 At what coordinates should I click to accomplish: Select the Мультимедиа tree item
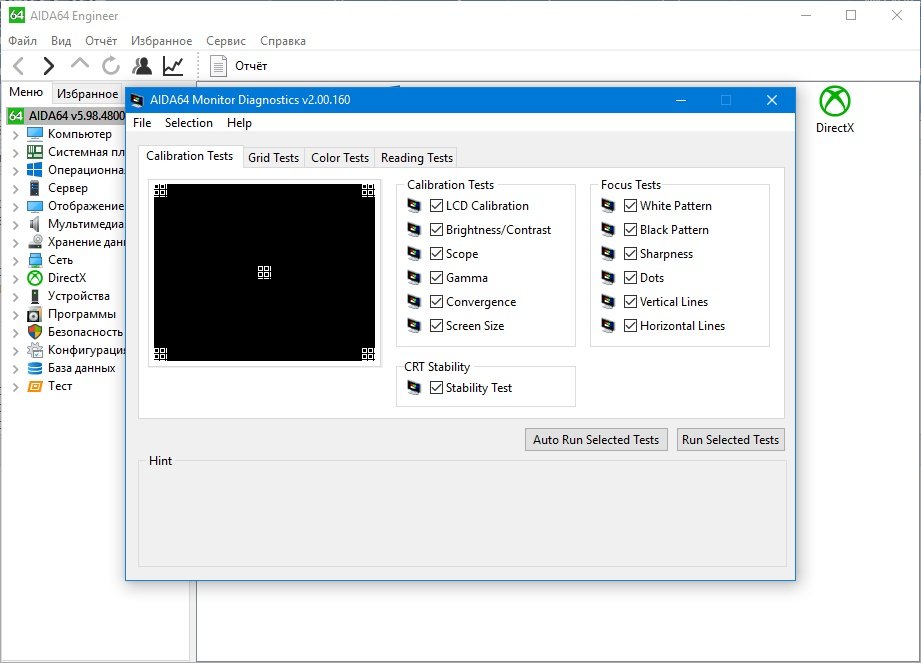click(x=85, y=224)
